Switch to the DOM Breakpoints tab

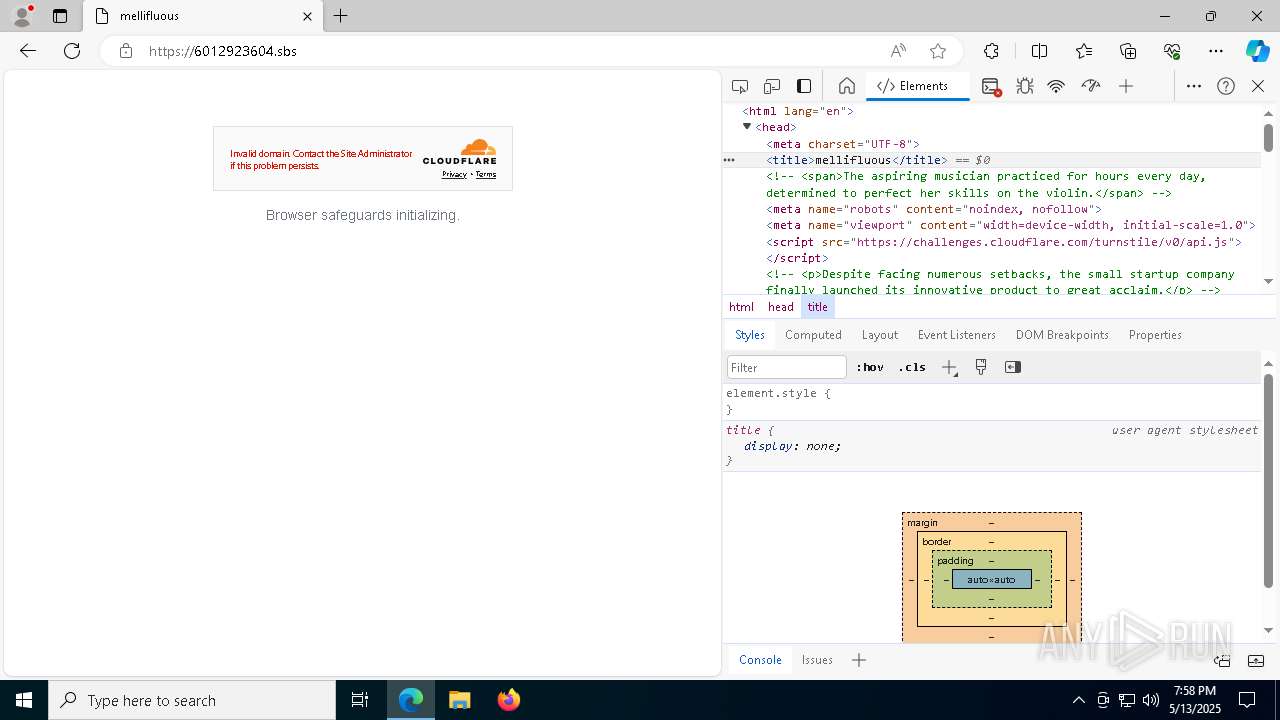pyautogui.click(x=1062, y=335)
